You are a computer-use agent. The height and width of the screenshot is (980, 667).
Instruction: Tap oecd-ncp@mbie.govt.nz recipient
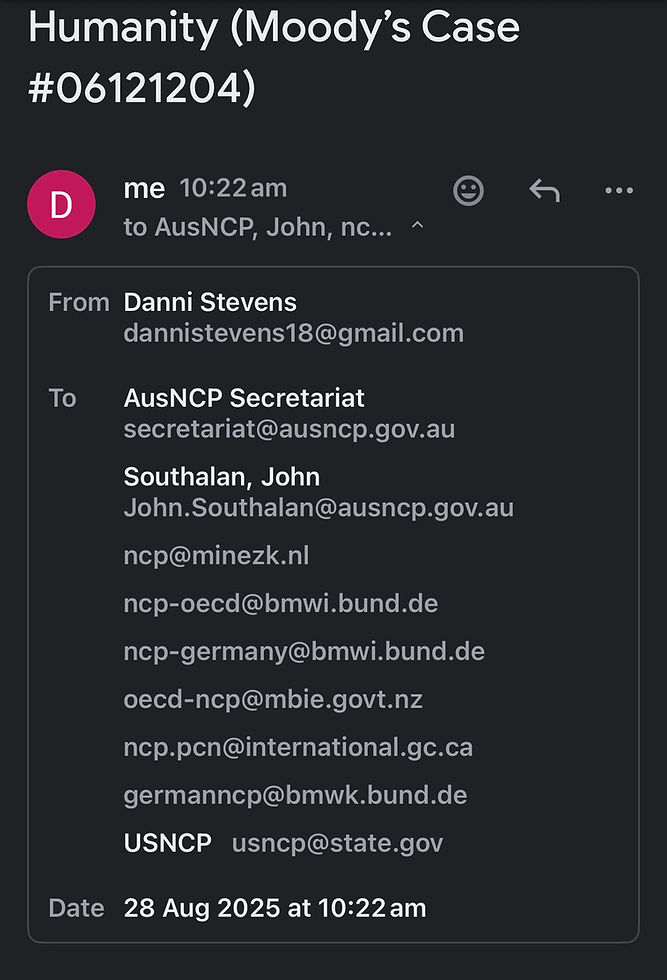point(273,699)
